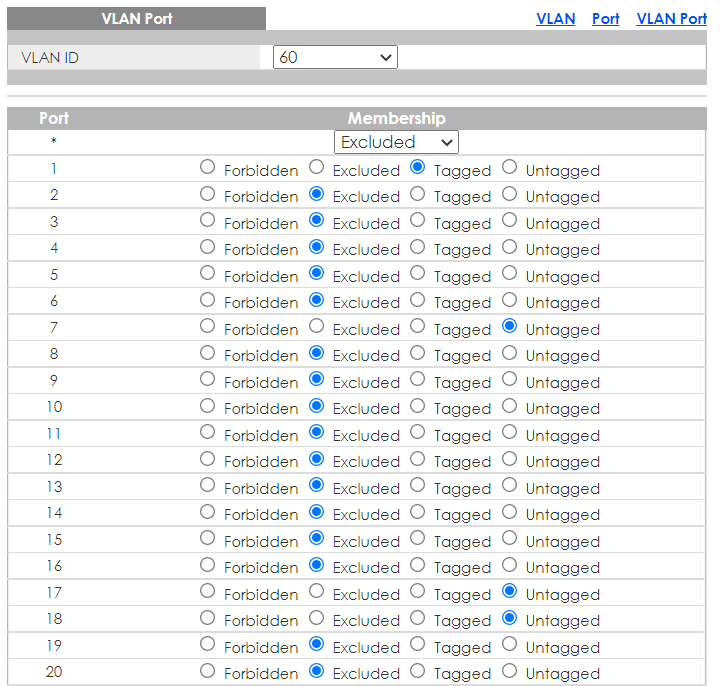Choose Forbidden for port 6
Viewport: 720px width, 686px height.
pyautogui.click(x=208, y=300)
